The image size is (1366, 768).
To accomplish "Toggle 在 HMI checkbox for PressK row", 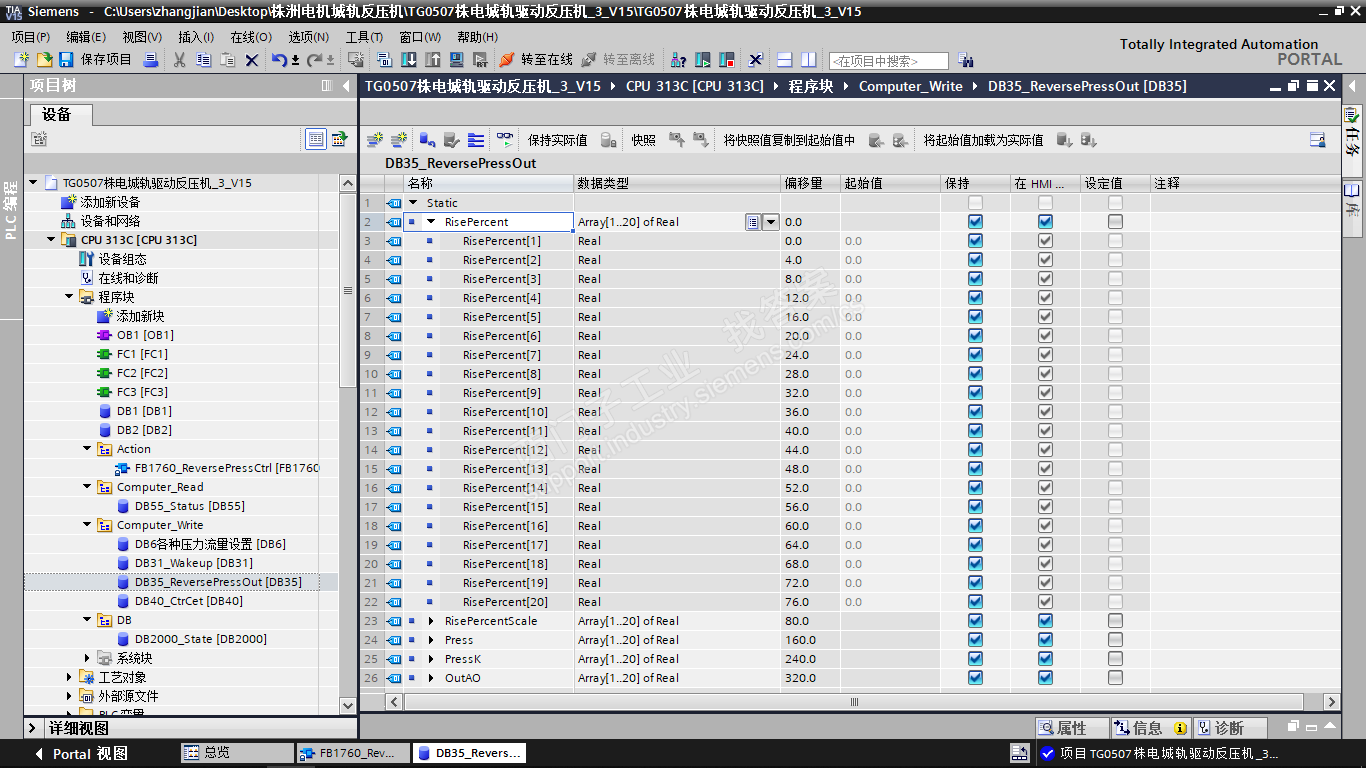I will [1045, 659].
